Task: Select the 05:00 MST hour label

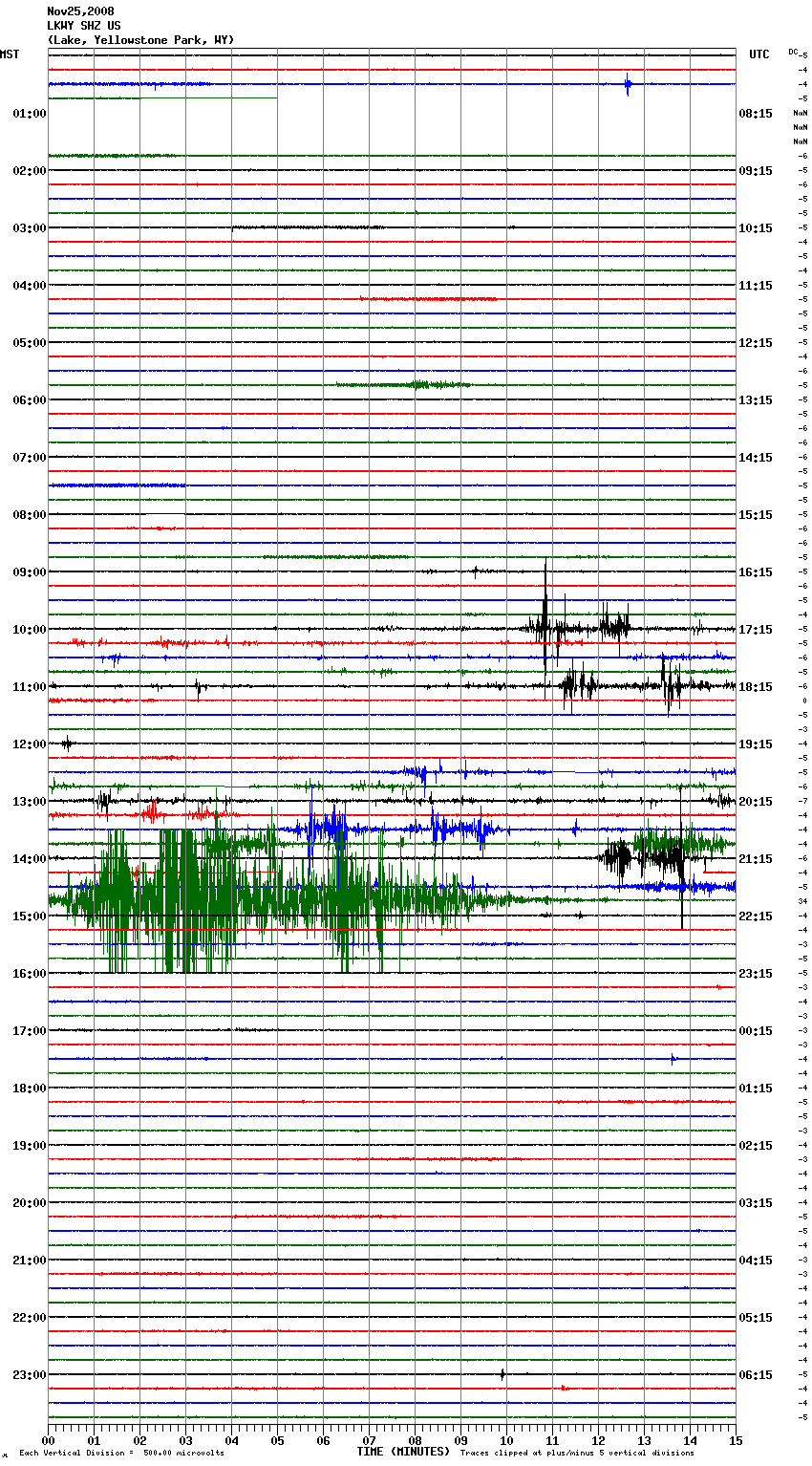Action: click(30, 343)
